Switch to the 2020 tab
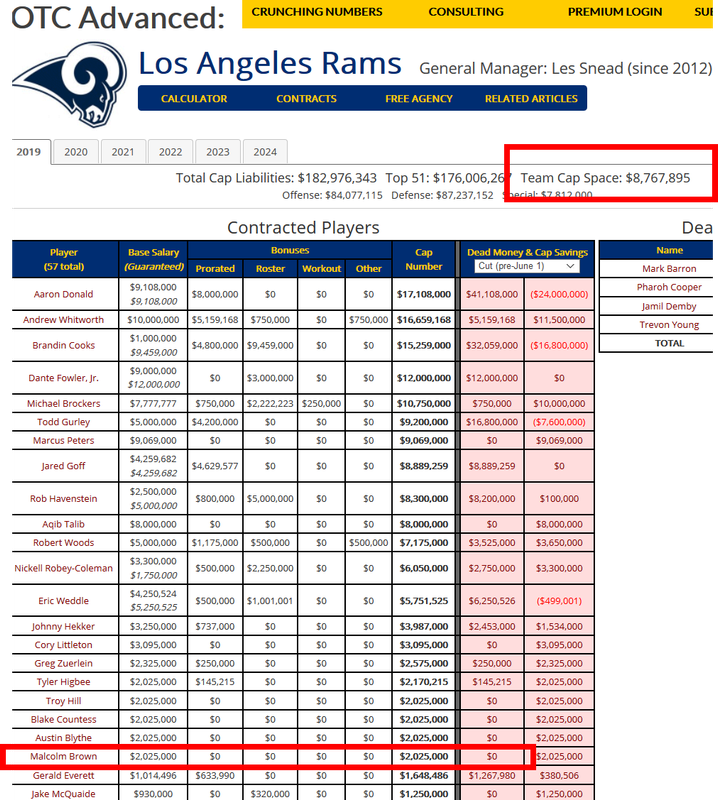 point(76,152)
